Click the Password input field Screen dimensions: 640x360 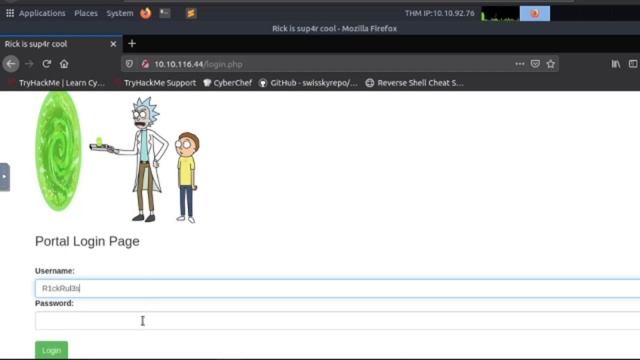click(x=337, y=321)
